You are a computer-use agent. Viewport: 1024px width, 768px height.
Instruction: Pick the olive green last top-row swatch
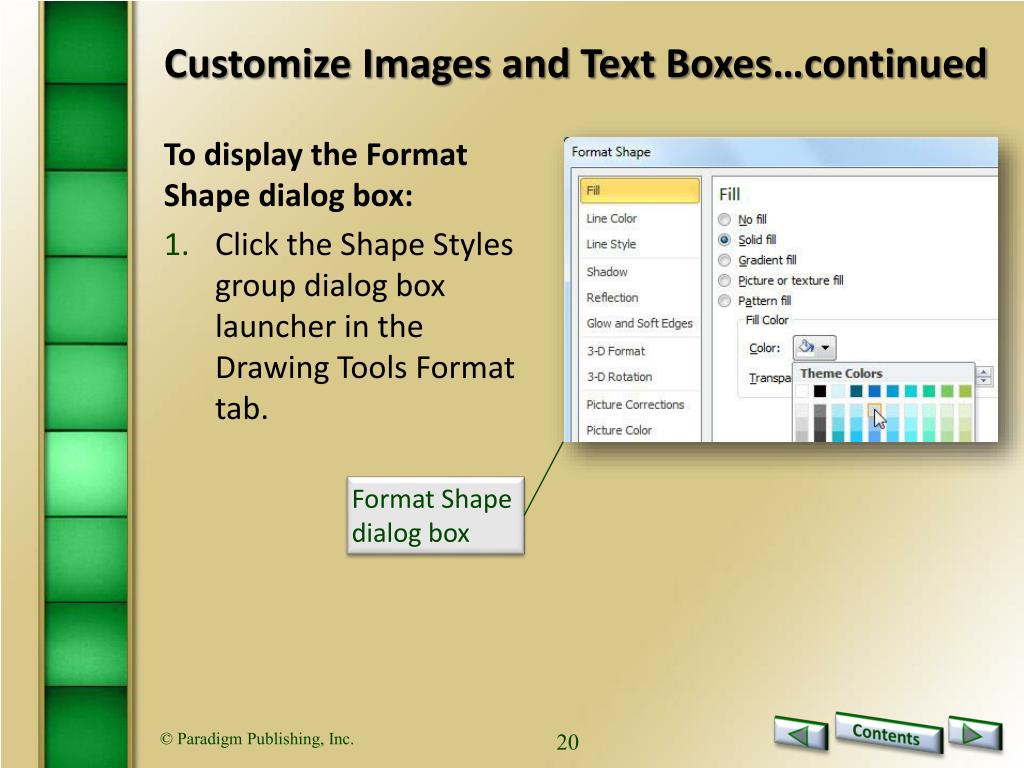point(965,391)
